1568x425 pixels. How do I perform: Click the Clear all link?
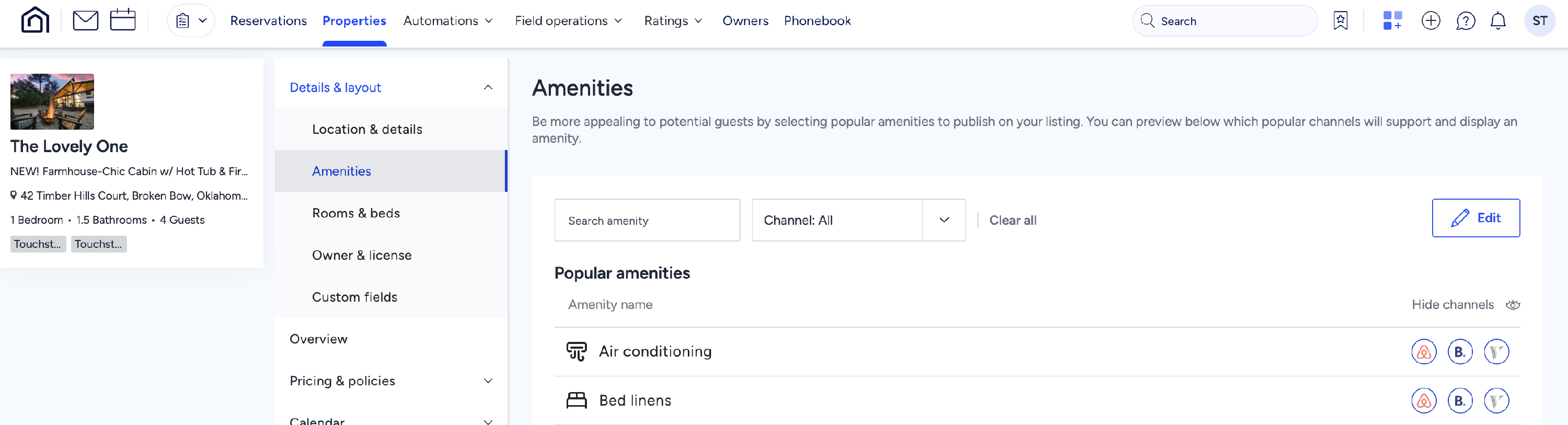(1012, 220)
